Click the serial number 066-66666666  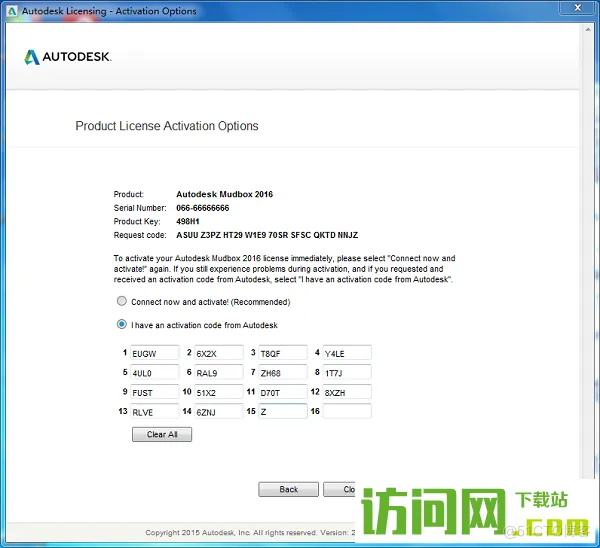[x=202, y=208]
